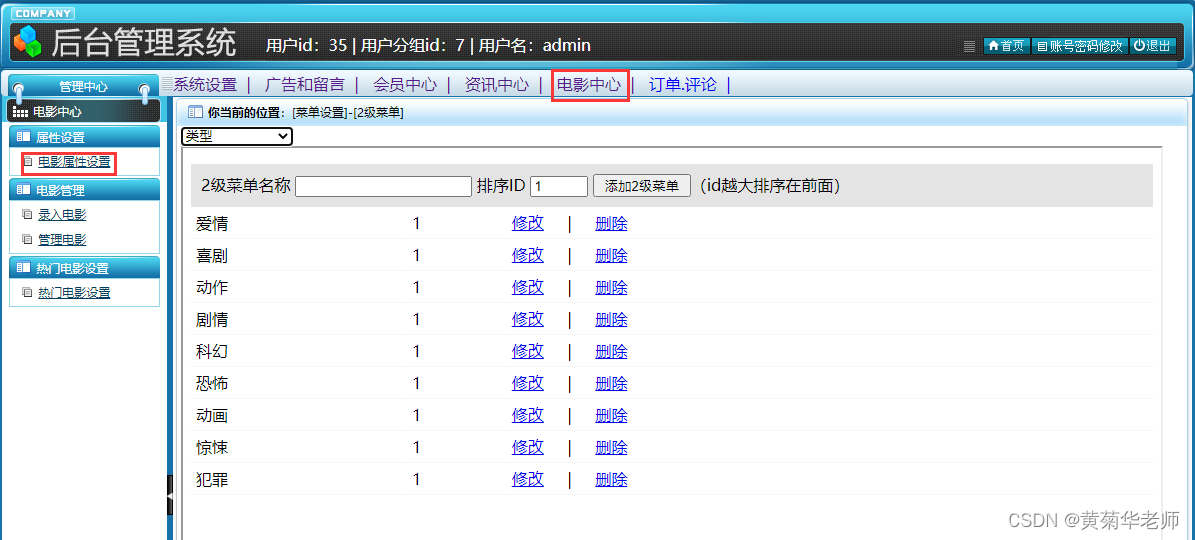This screenshot has height=540, width=1195.
Task: Edit the 喜剧 entry via 修改
Action: point(528,256)
